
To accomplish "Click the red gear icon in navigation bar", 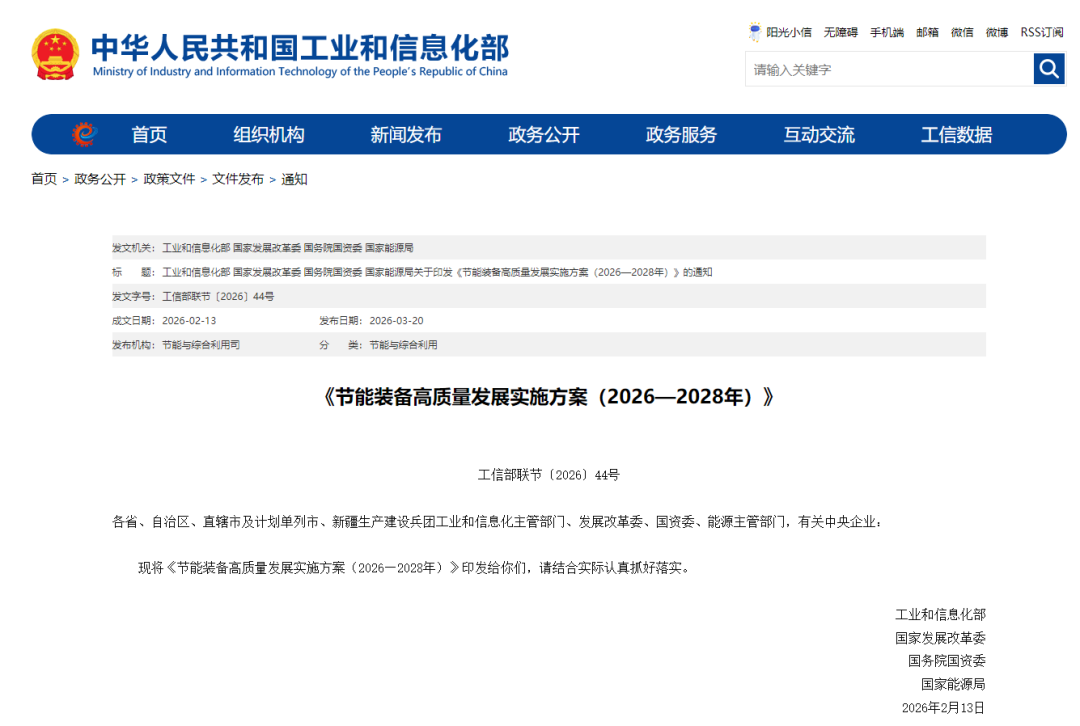I will point(84,134).
